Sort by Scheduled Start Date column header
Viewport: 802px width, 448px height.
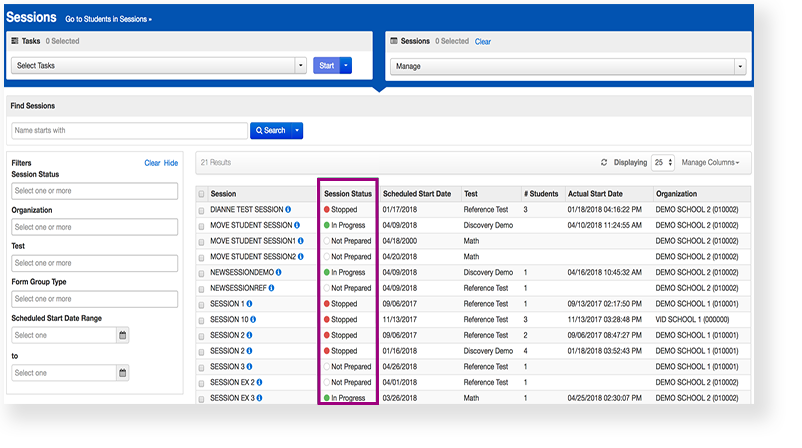coord(417,194)
